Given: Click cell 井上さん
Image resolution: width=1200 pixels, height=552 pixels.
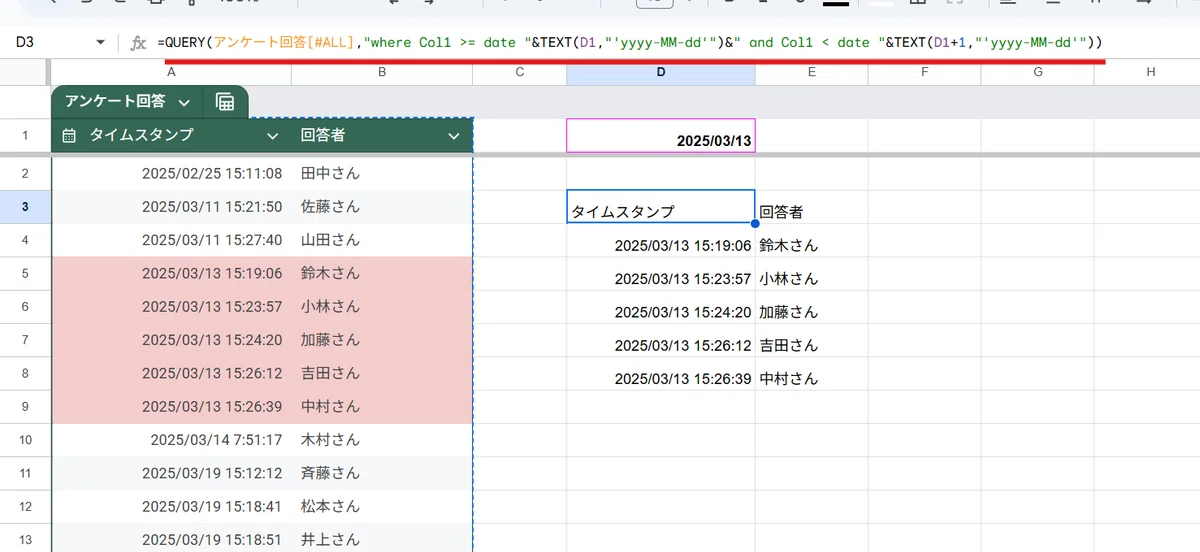Looking at the screenshot, I should click(x=382, y=540).
